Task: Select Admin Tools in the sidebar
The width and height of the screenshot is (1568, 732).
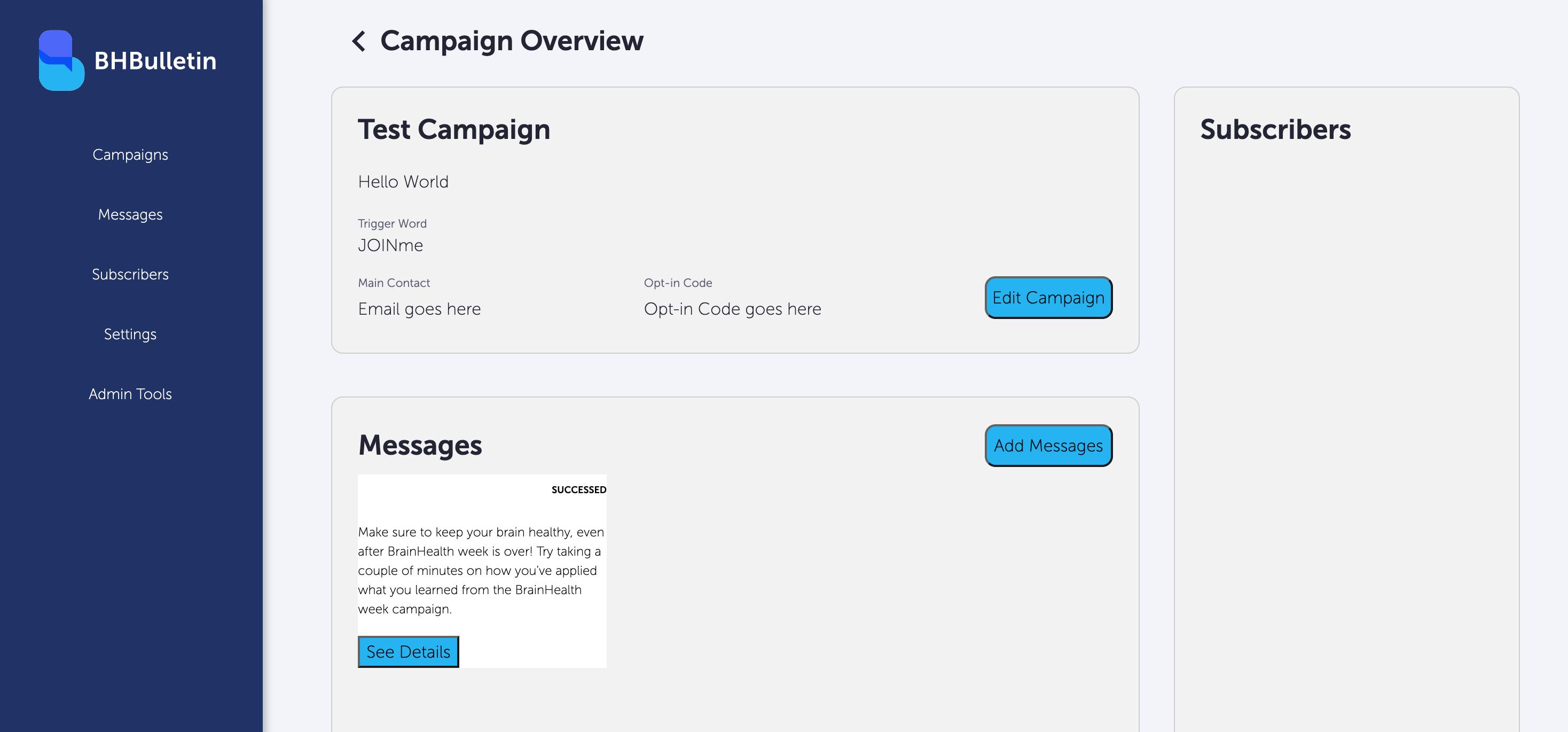Action: coord(130,394)
